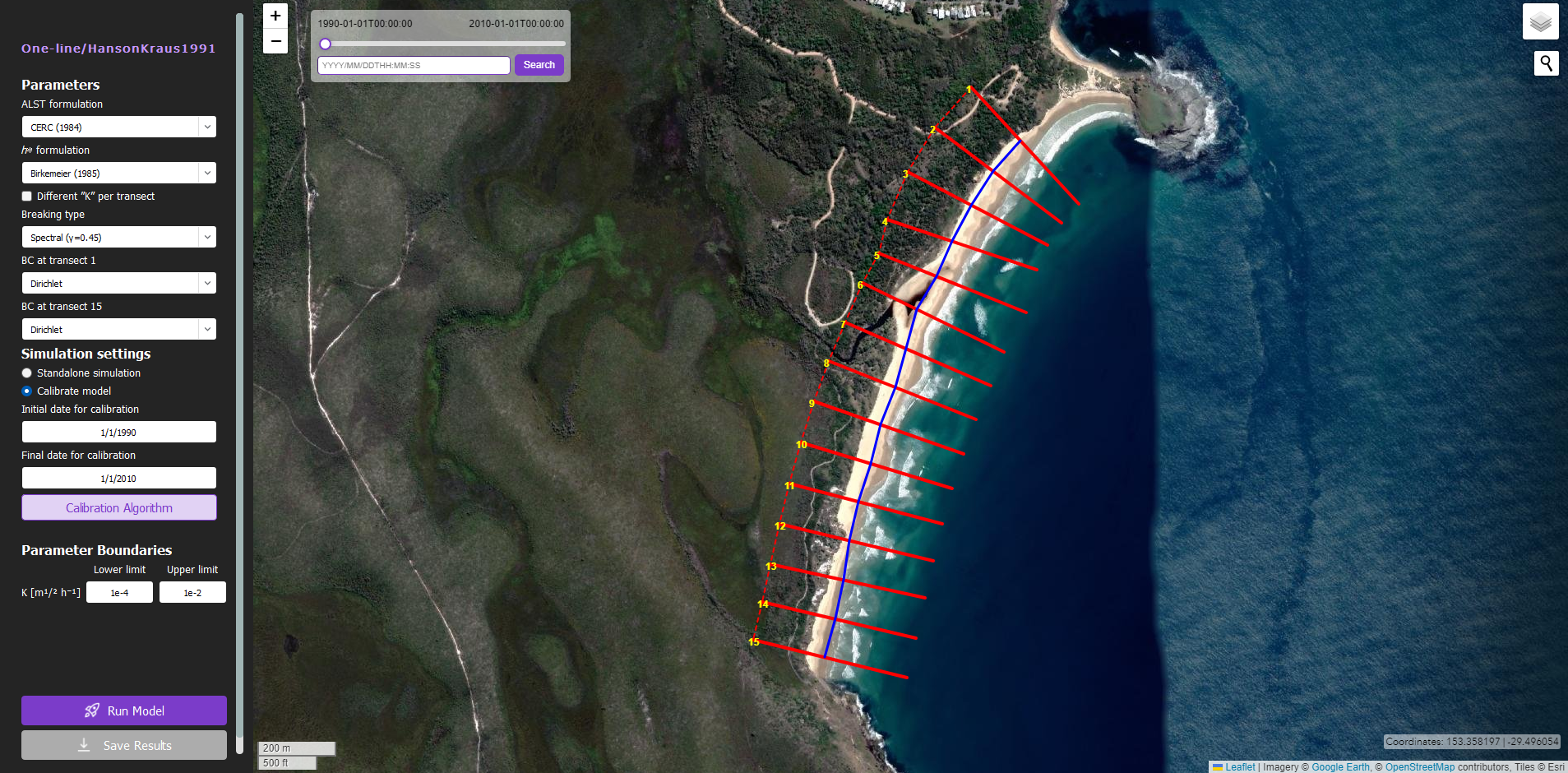
Task: Open ALST formulation dropdown
Action: tap(118, 127)
